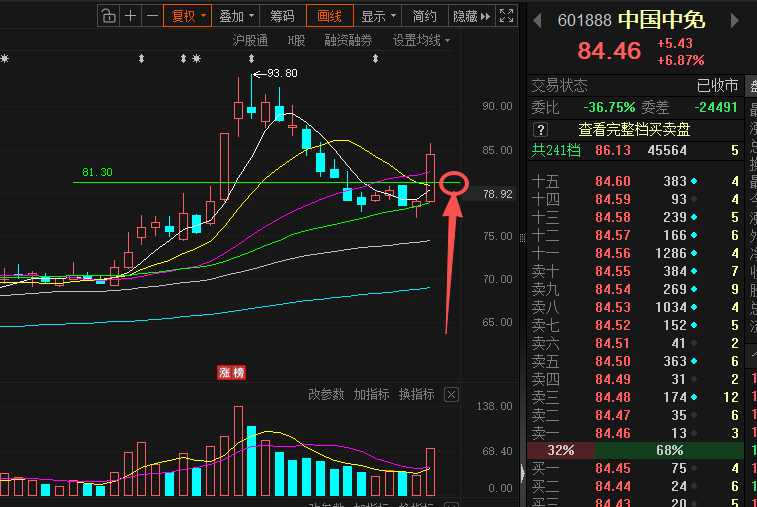Toggle the chart lock icon
The image size is (757, 507).
(108, 16)
